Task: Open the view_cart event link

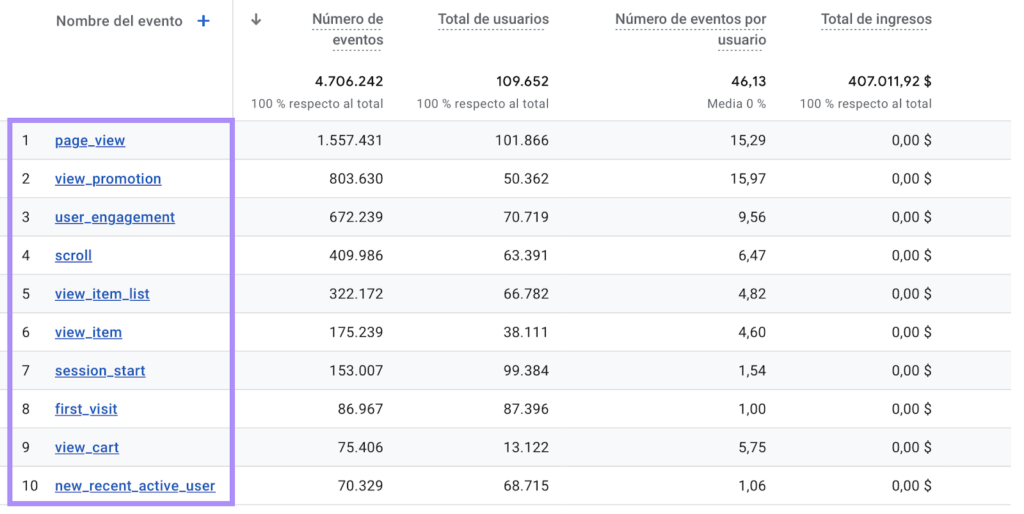Action: coord(87,447)
